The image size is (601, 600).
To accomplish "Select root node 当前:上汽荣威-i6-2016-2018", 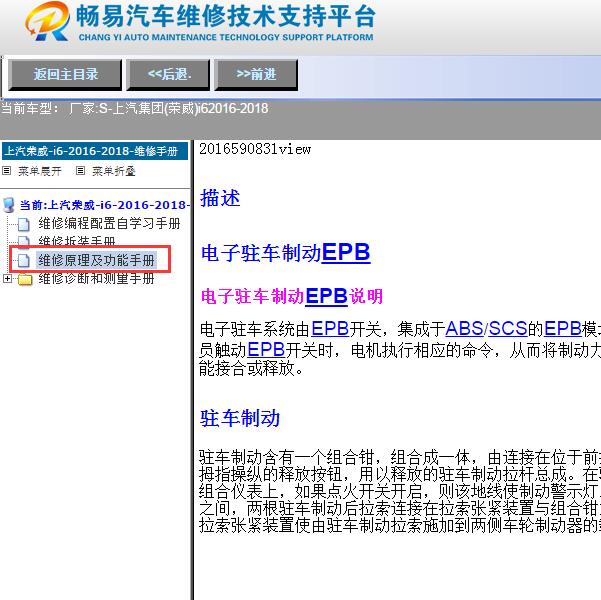I will (x=105, y=205).
